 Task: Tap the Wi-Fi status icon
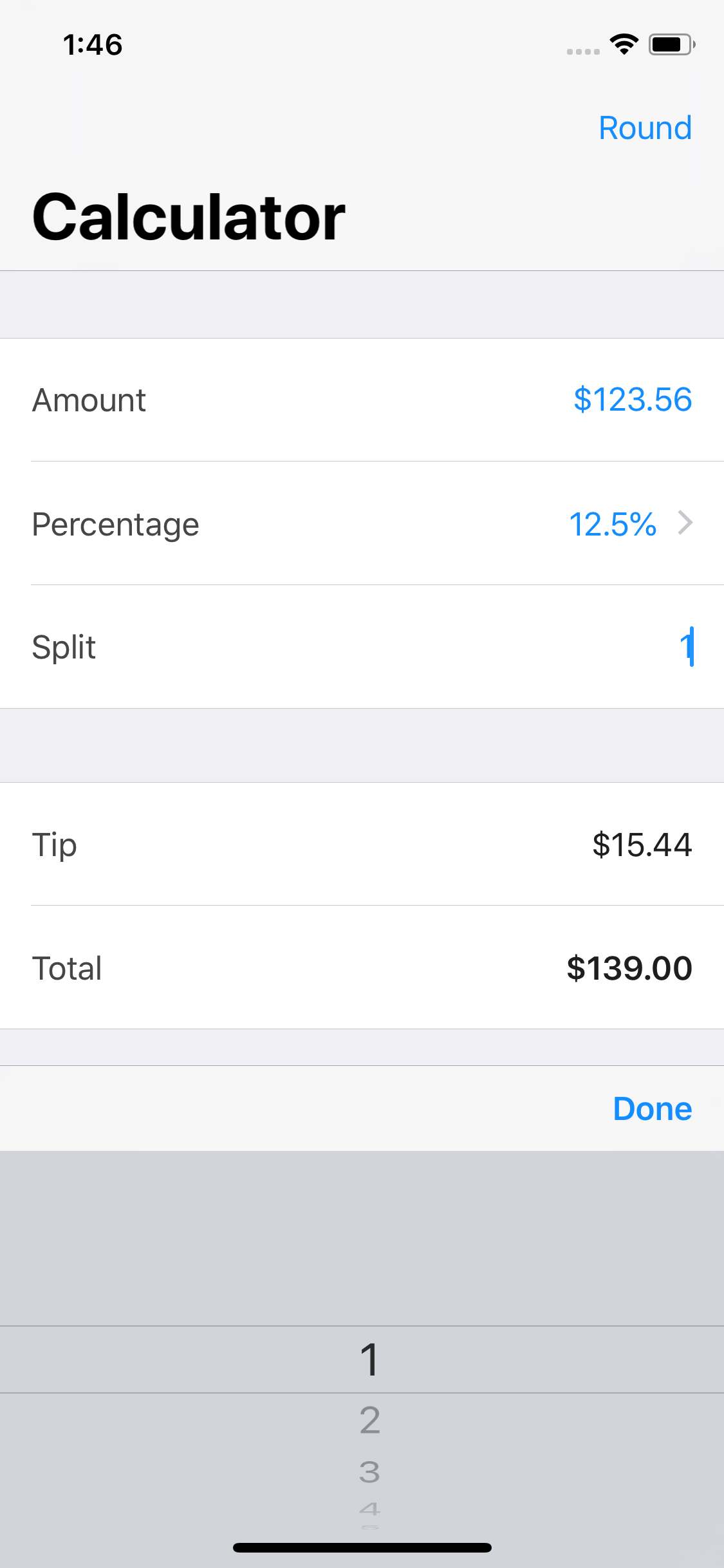[x=624, y=44]
